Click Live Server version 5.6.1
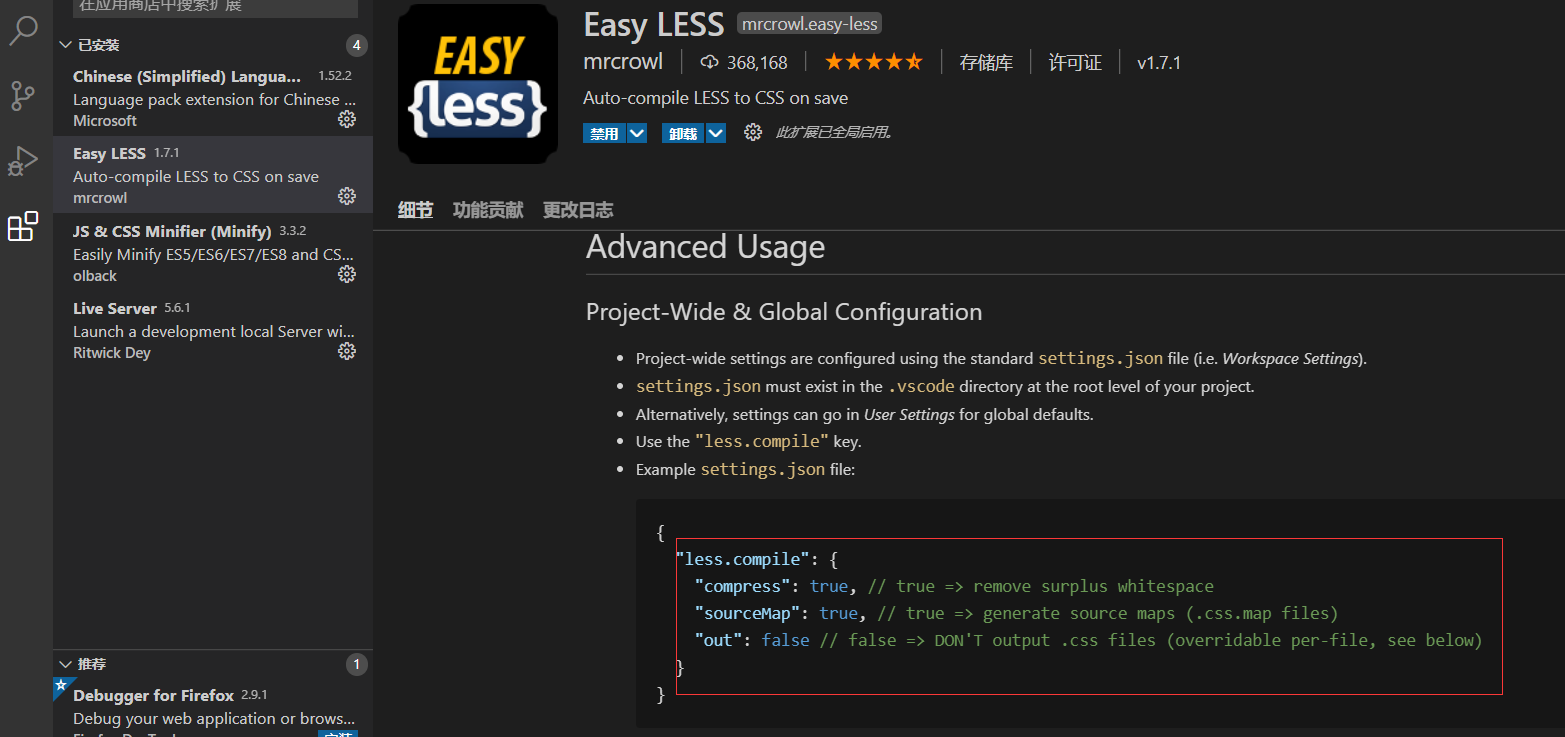Screen dimensions: 1565x737 [177, 308]
